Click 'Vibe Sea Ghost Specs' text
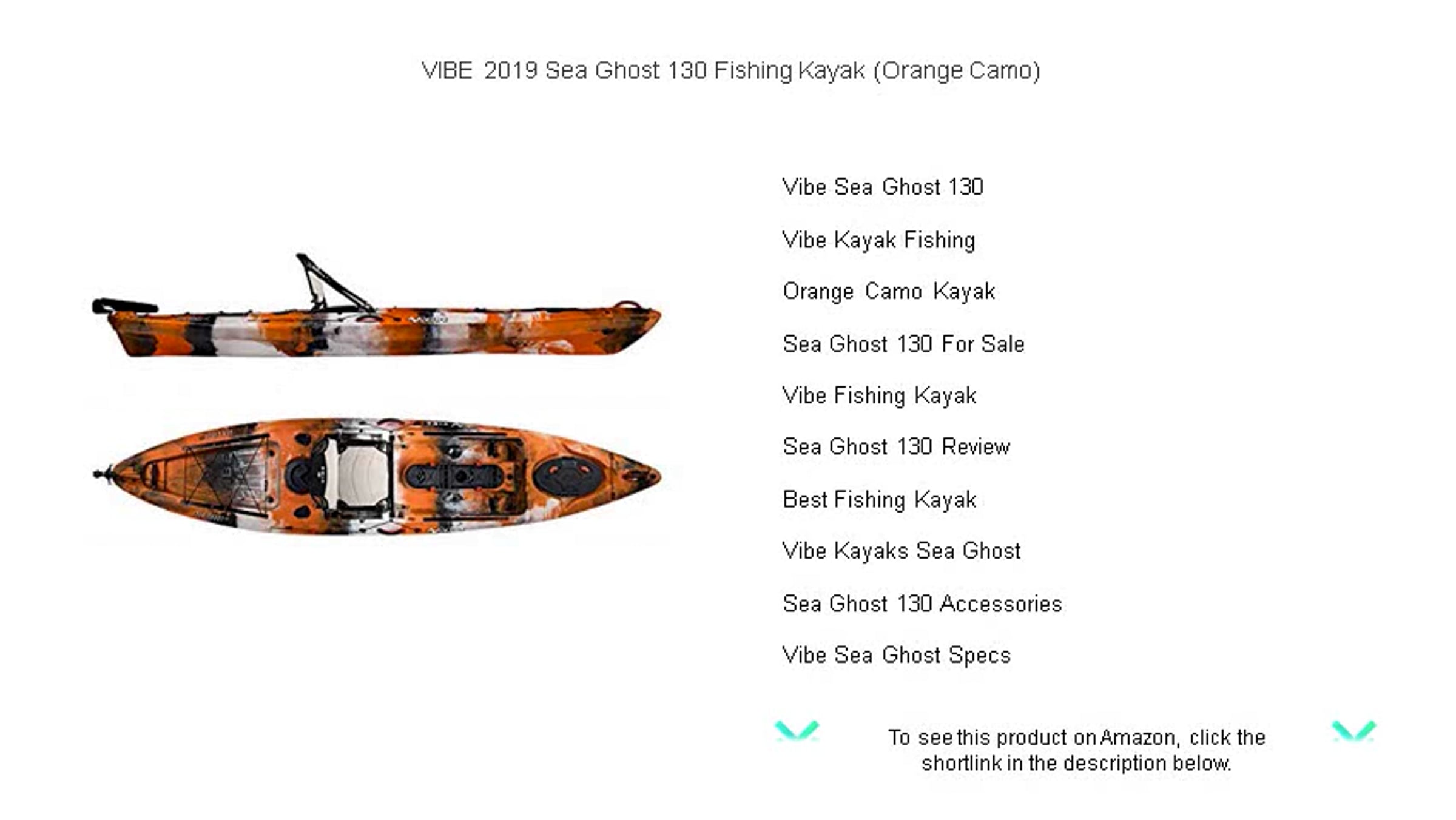Image resolution: width=1456 pixels, height=820 pixels. coord(896,656)
